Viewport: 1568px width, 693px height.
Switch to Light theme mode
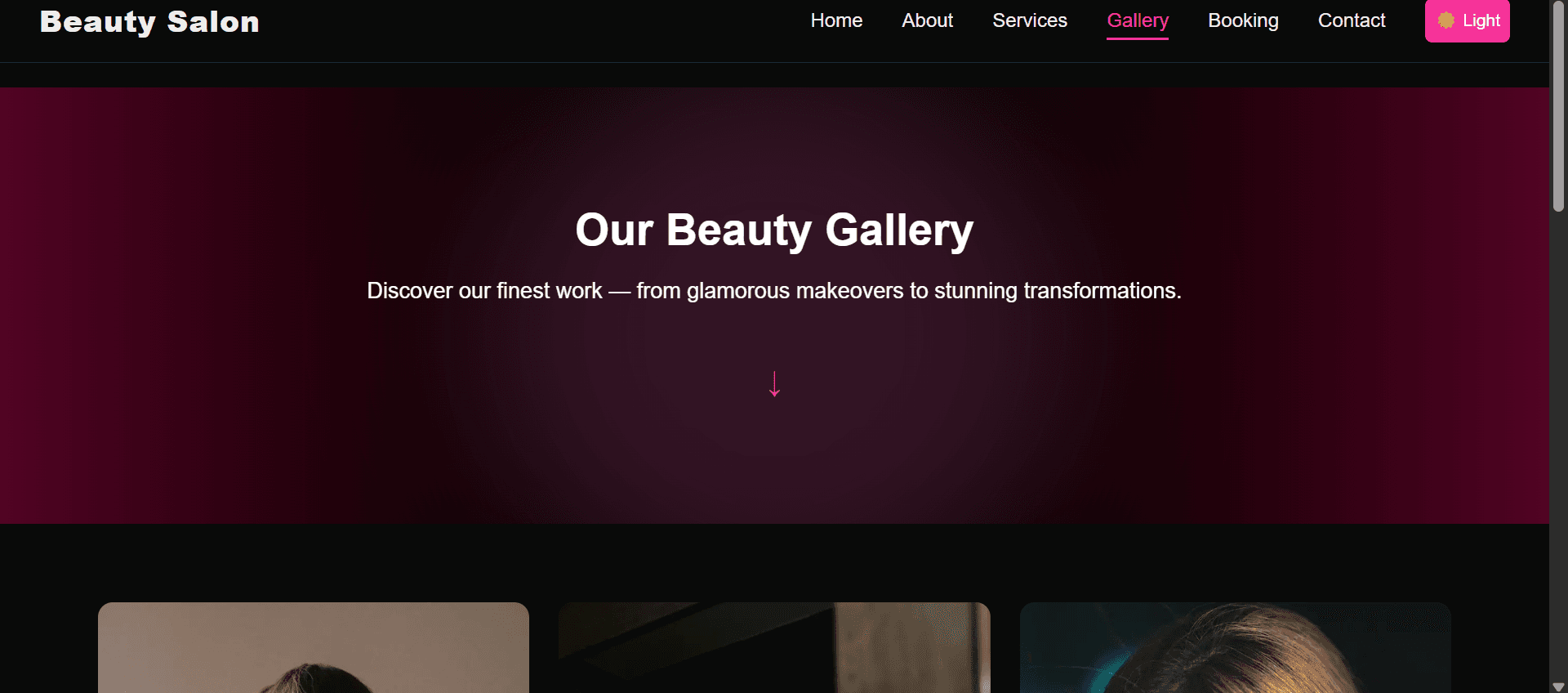pos(1467,20)
